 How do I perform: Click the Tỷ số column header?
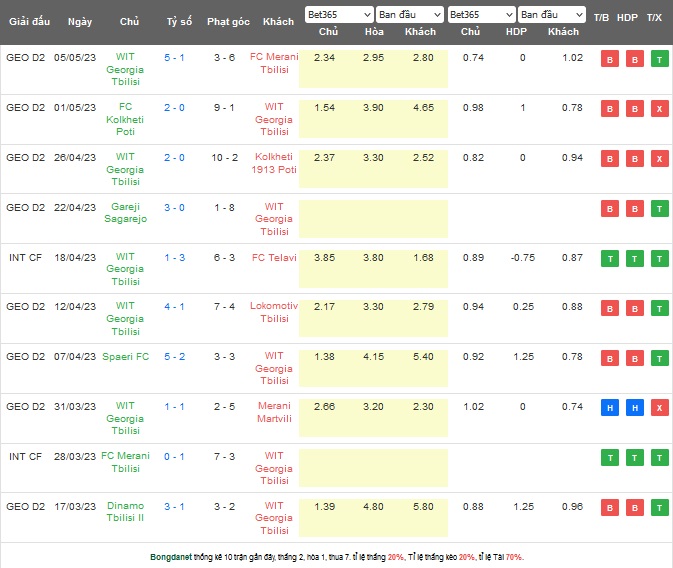pos(180,21)
